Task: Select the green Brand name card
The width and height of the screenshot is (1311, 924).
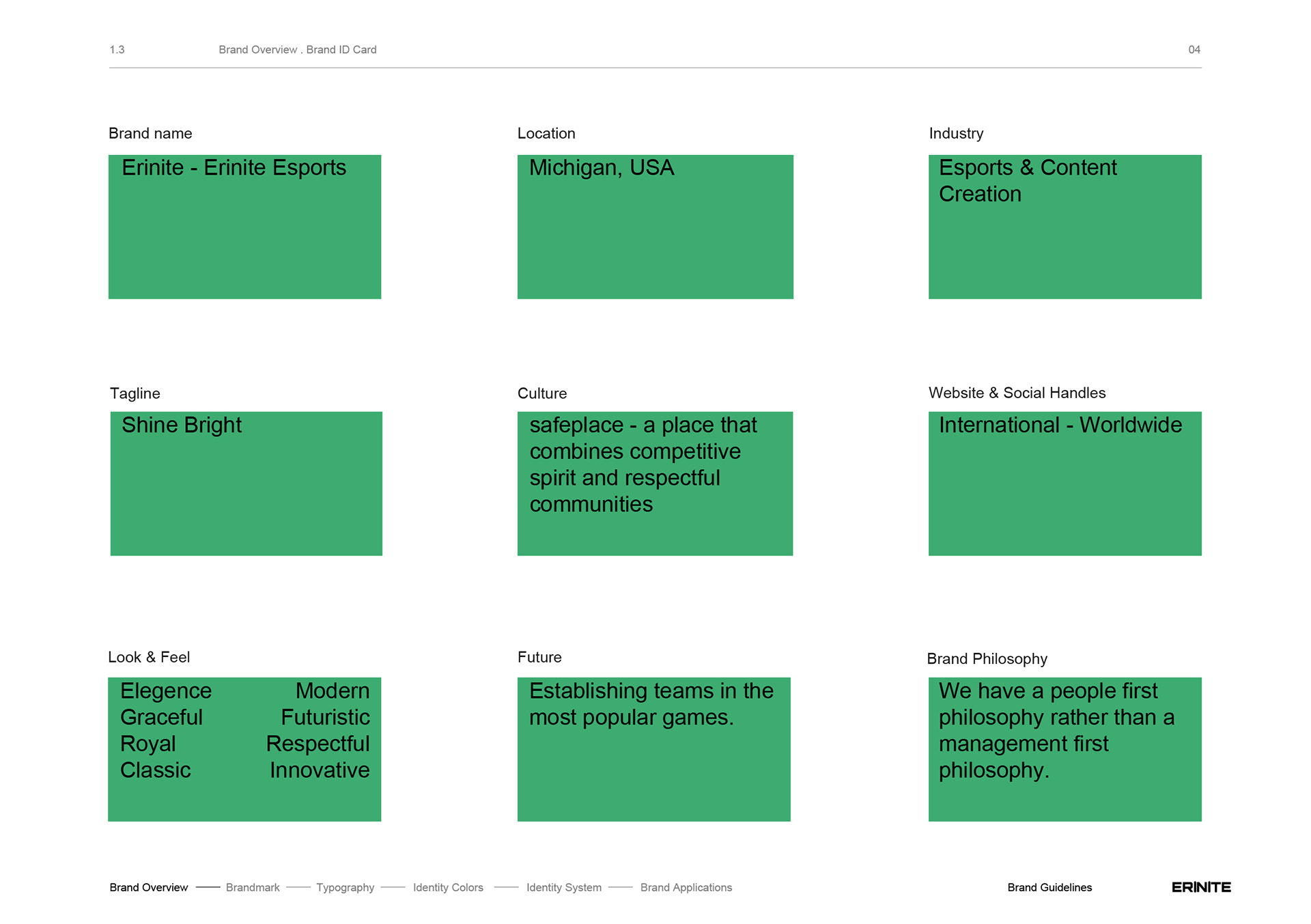Action: point(244,227)
